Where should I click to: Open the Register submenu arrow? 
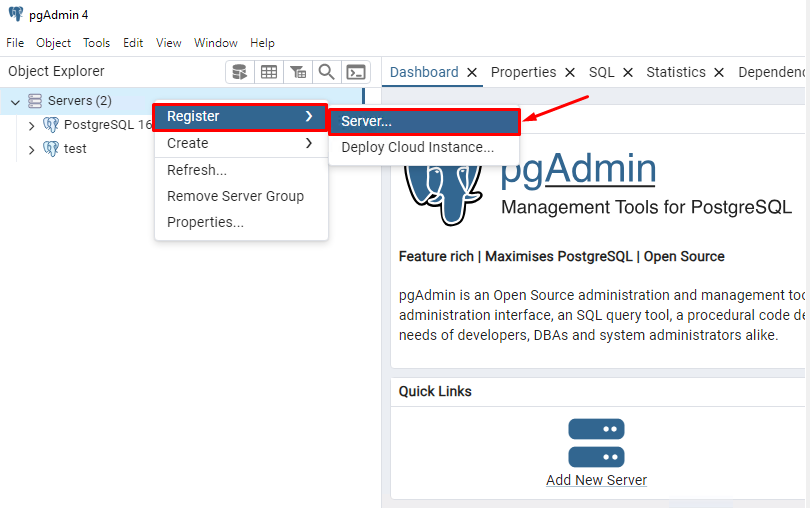[309, 116]
